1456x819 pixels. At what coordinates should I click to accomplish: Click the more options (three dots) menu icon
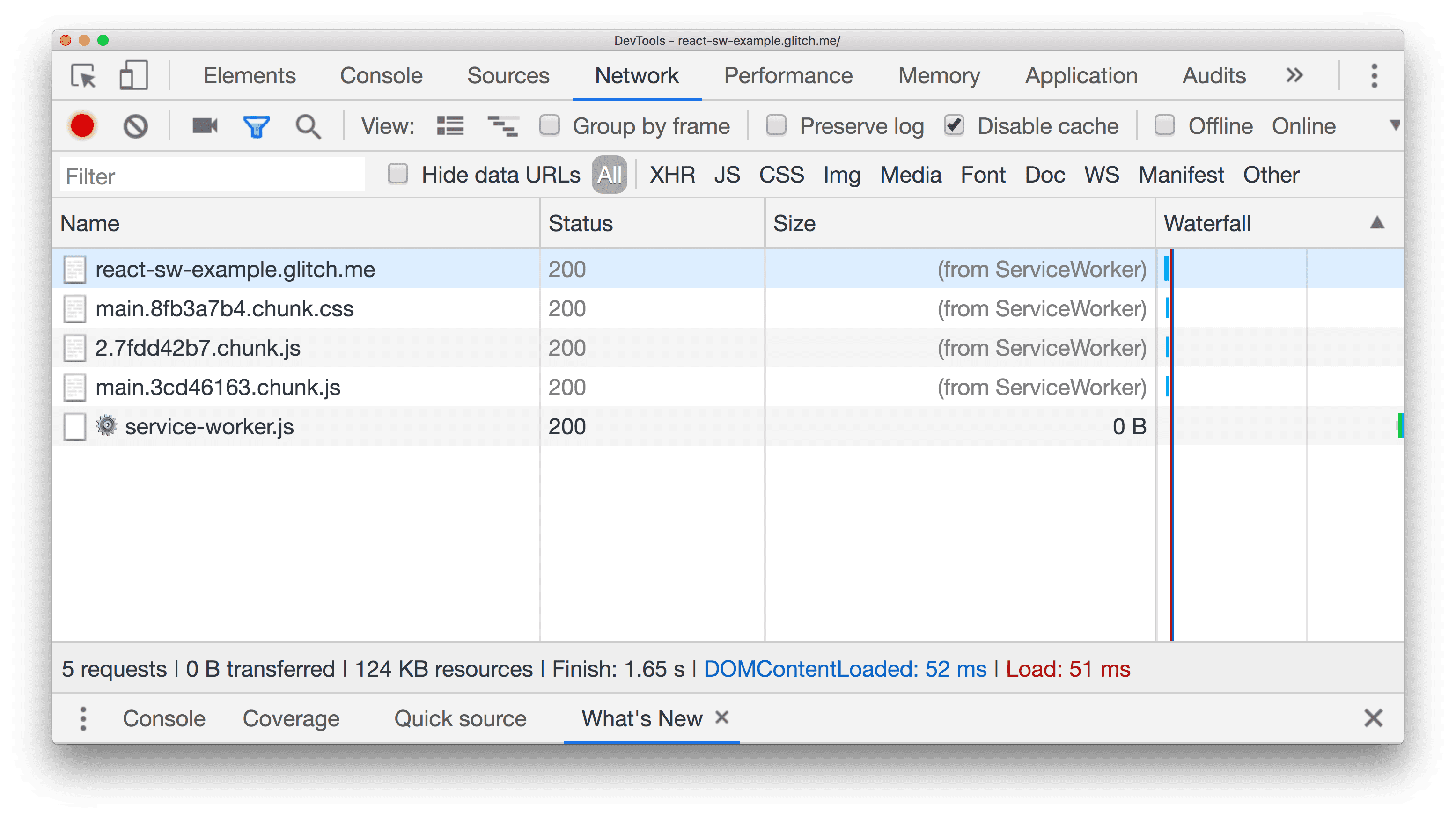click(x=1374, y=76)
